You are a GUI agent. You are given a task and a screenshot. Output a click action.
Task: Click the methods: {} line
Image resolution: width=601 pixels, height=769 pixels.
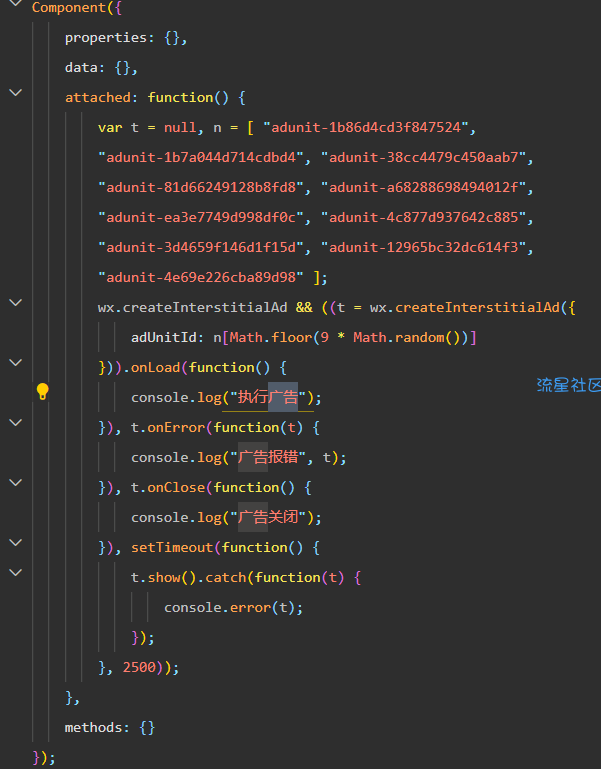110,727
